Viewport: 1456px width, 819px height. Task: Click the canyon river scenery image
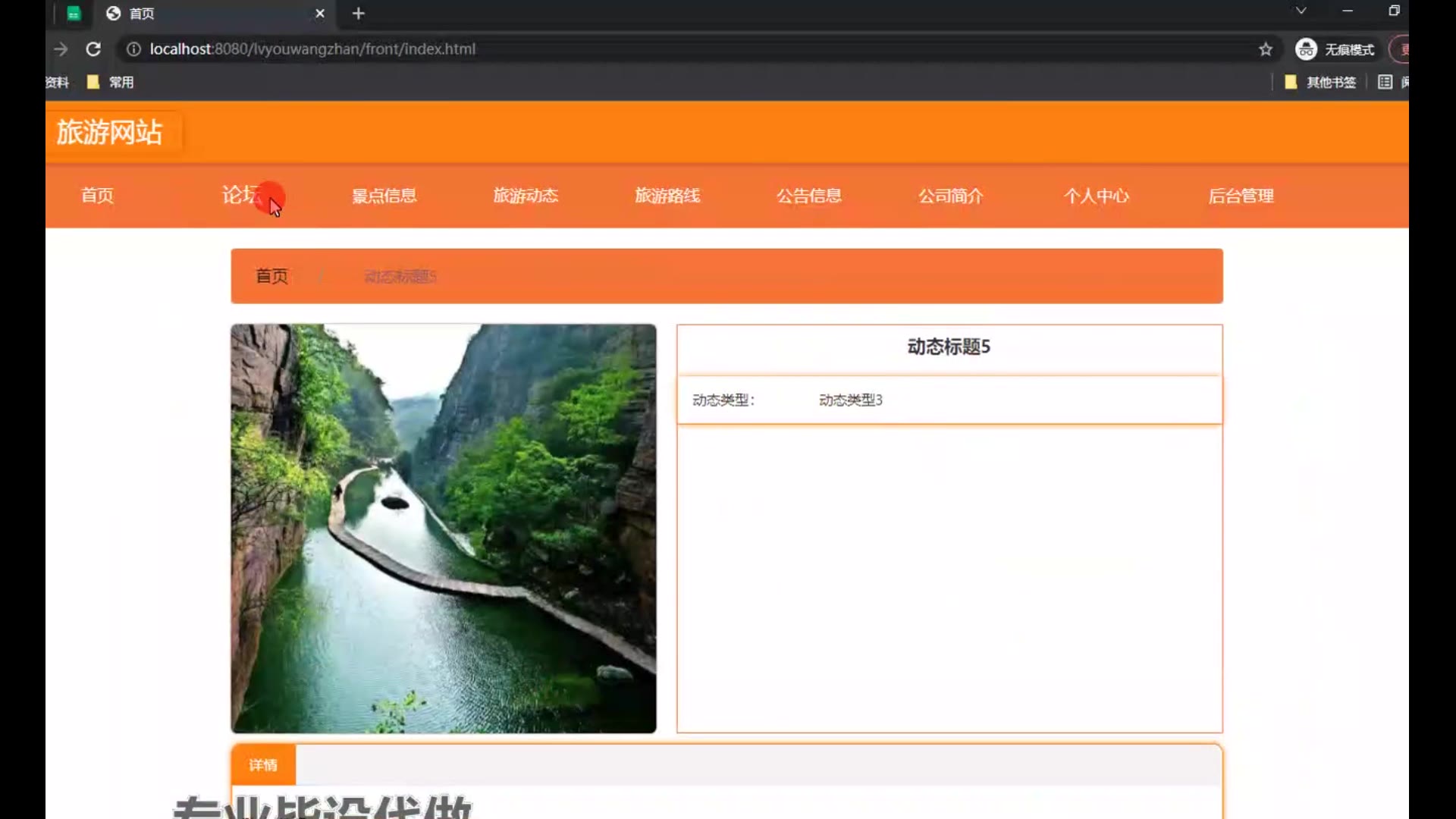click(x=444, y=529)
